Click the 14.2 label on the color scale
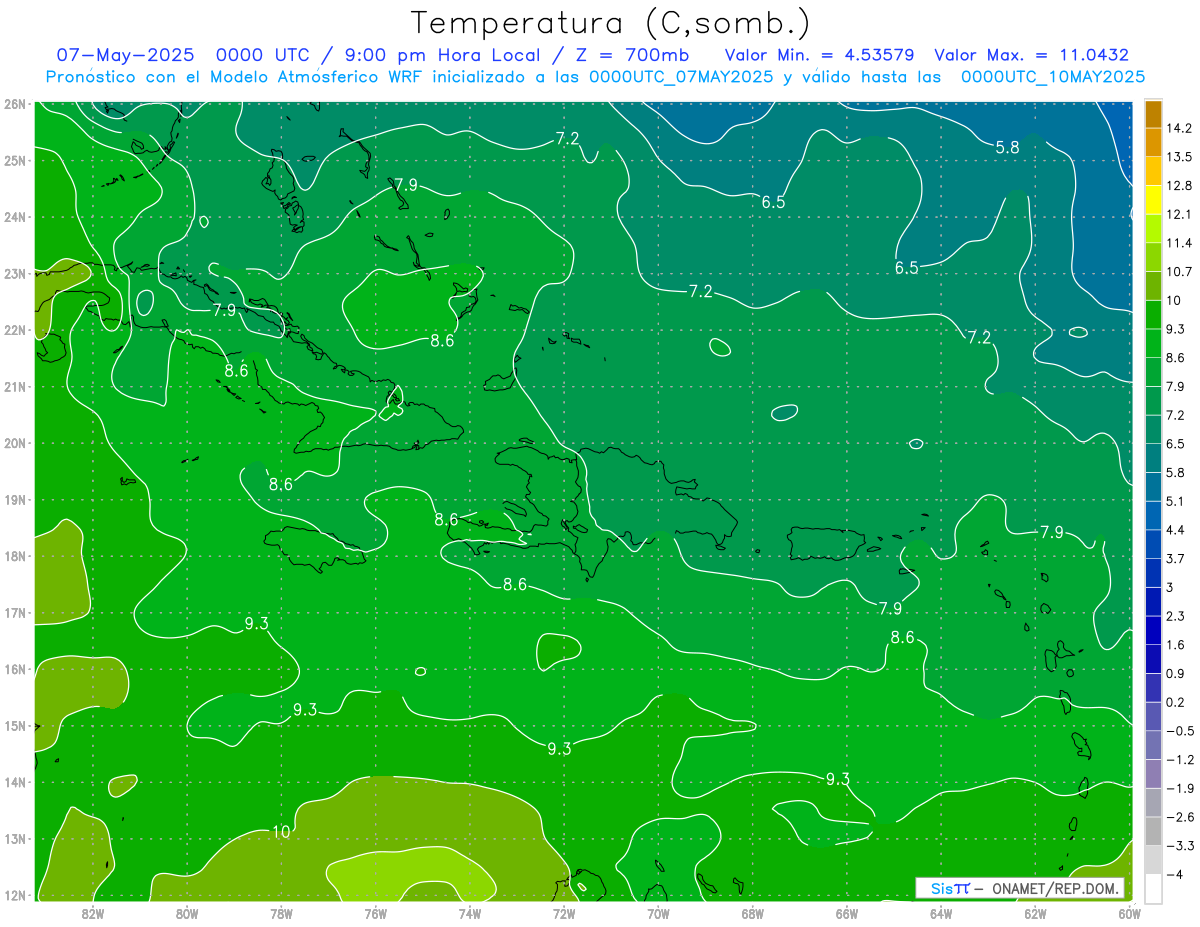Viewport: 1200px width, 927px height. 1179,128
